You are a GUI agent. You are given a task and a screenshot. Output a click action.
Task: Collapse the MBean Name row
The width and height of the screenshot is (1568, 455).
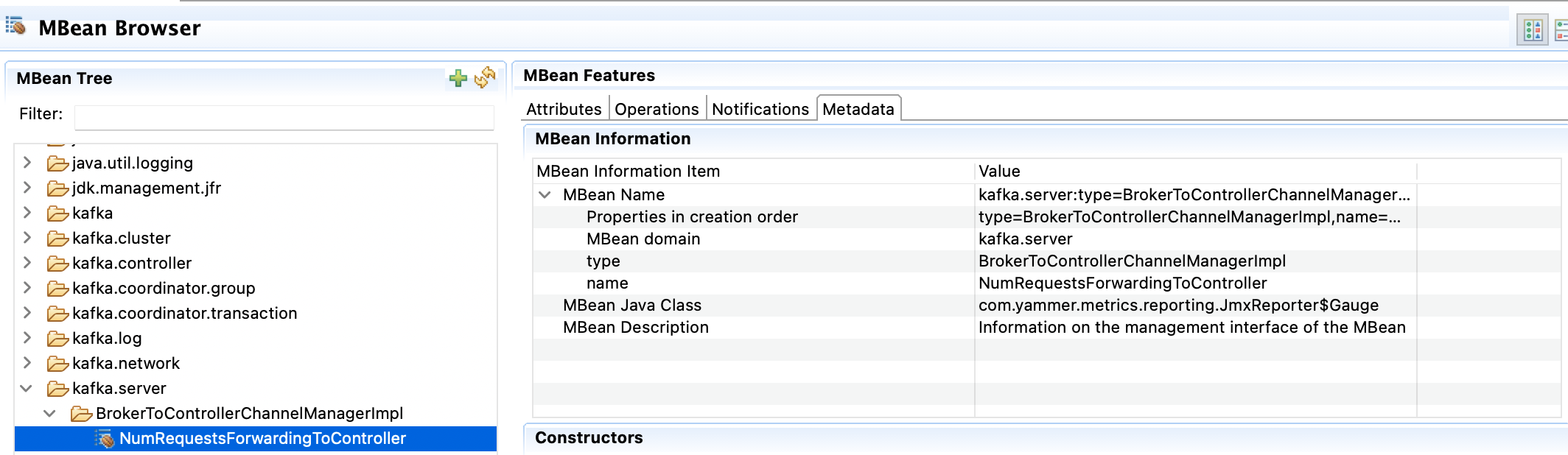point(545,195)
